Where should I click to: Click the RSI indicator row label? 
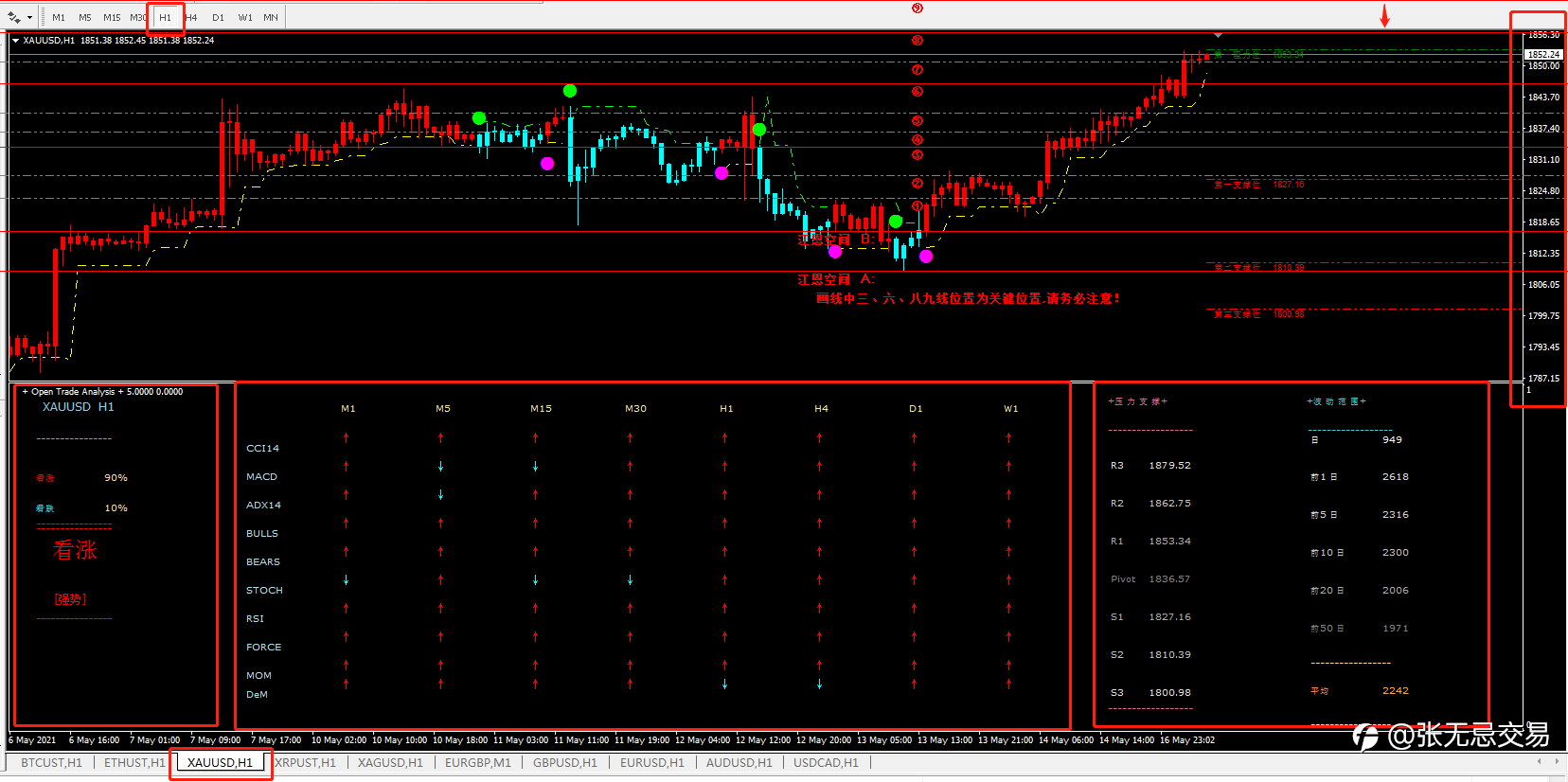pos(255,618)
